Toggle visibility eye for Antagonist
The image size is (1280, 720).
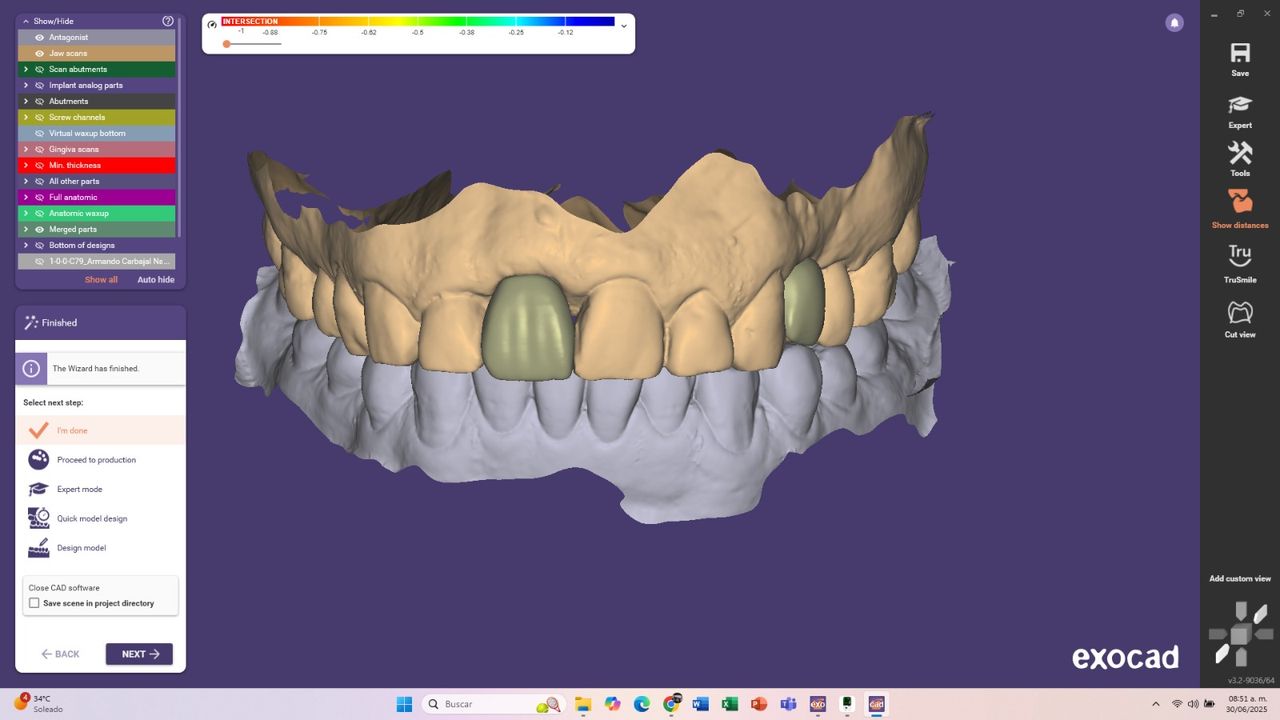40,38
